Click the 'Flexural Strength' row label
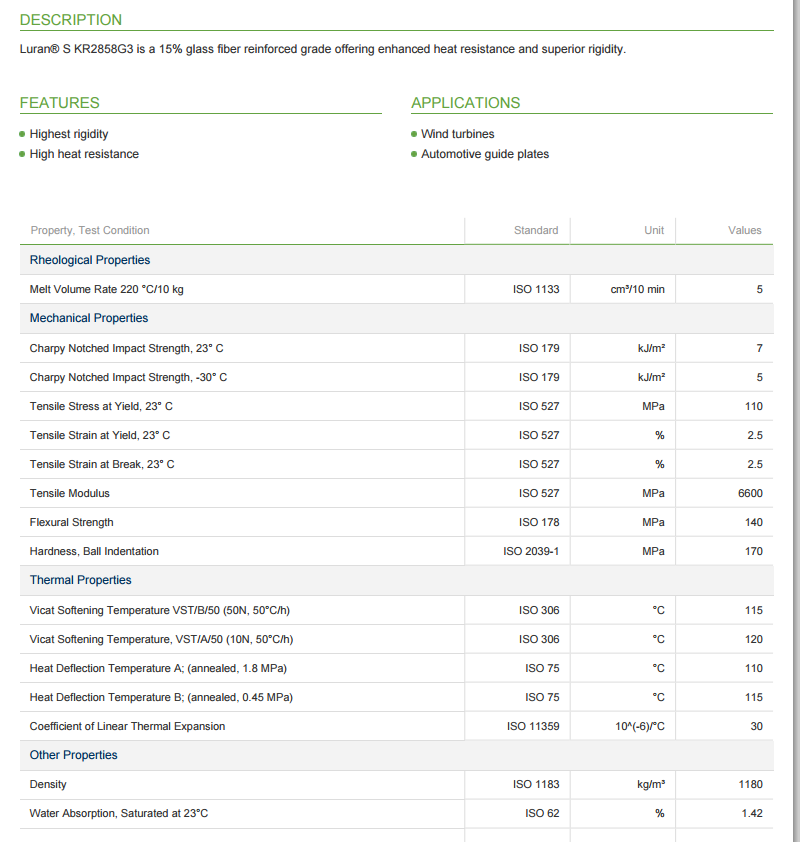The image size is (800, 842). tap(71, 522)
